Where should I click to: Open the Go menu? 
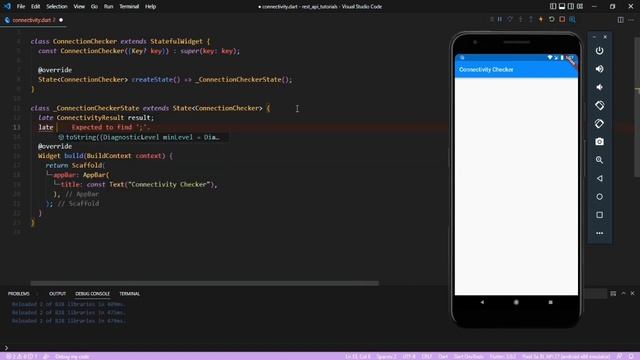[x=94, y=7]
